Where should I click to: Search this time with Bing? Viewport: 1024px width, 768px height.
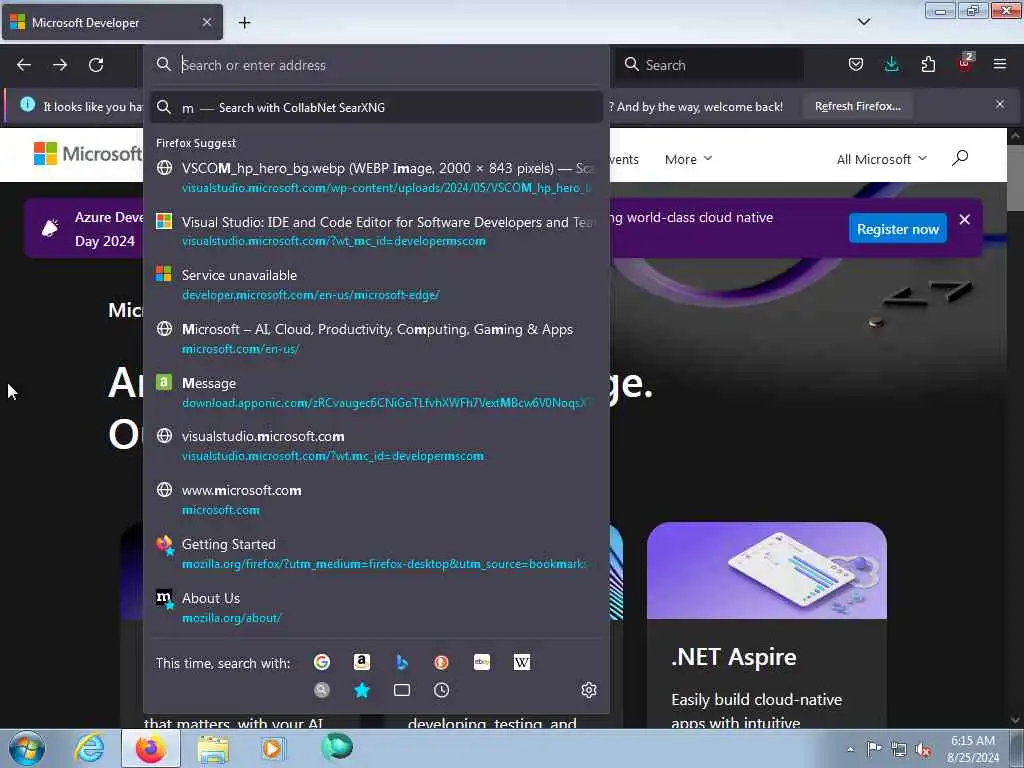[402, 662]
